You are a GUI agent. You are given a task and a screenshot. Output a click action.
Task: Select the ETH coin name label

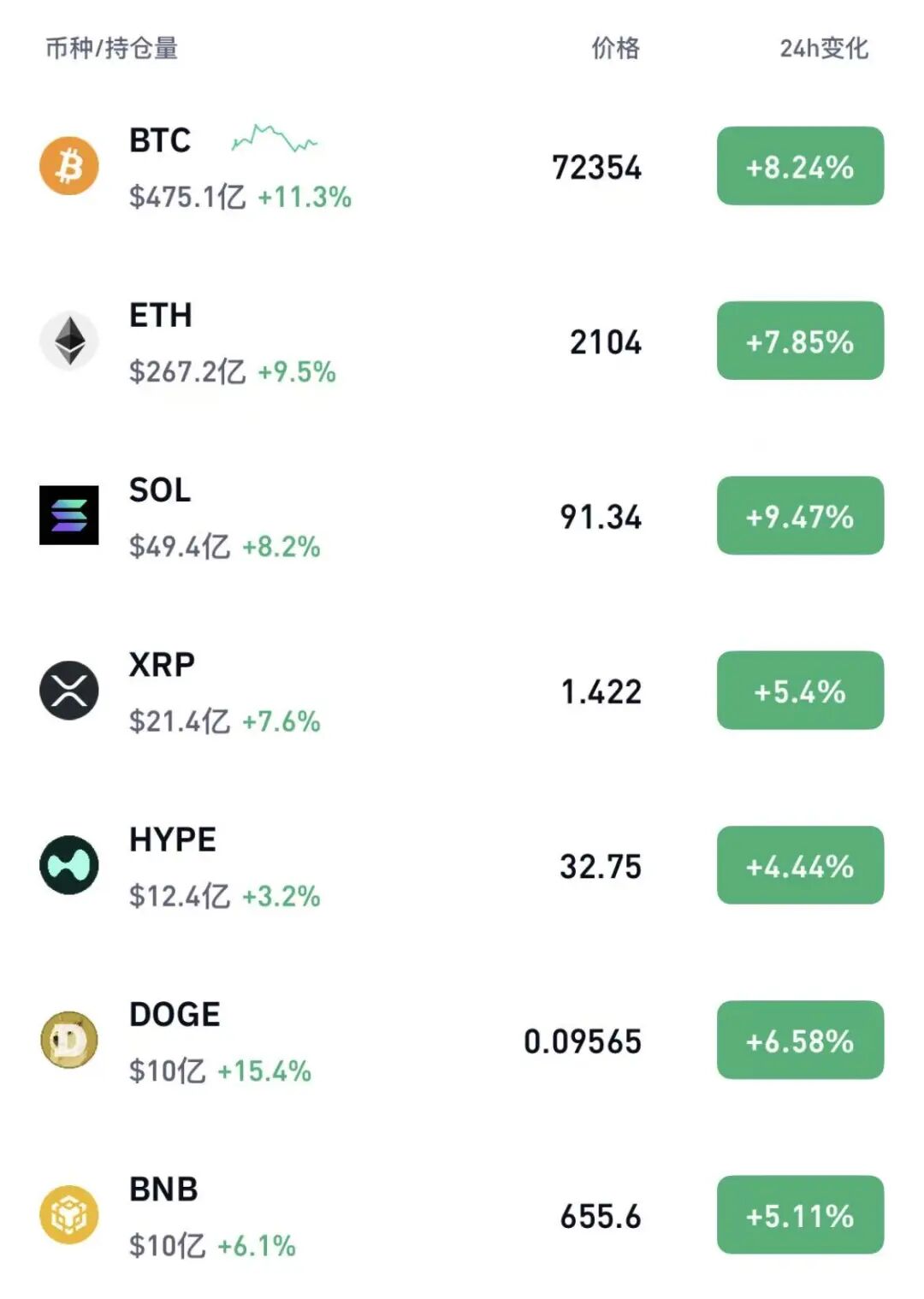[x=161, y=316]
